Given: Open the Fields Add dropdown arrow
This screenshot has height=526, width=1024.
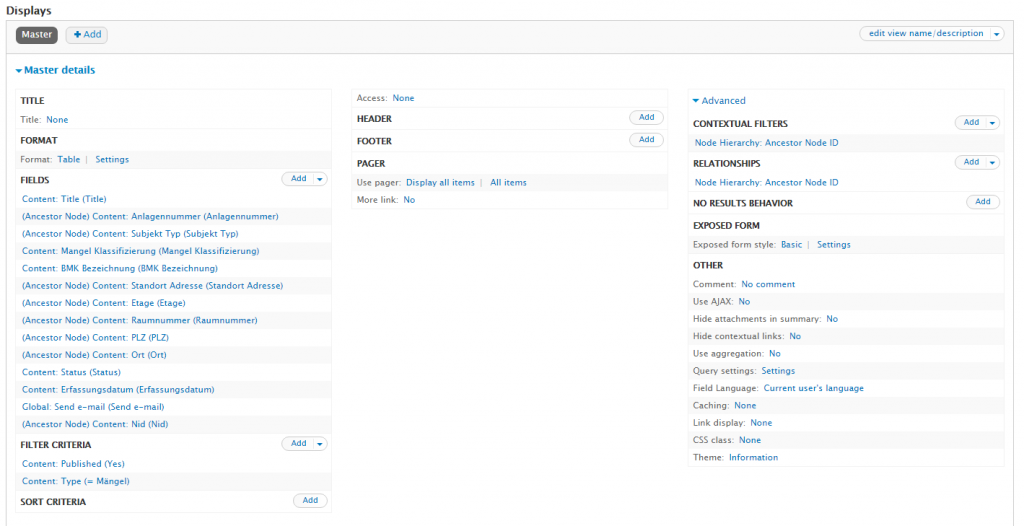Looking at the screenshot, I should pos(319,179).
